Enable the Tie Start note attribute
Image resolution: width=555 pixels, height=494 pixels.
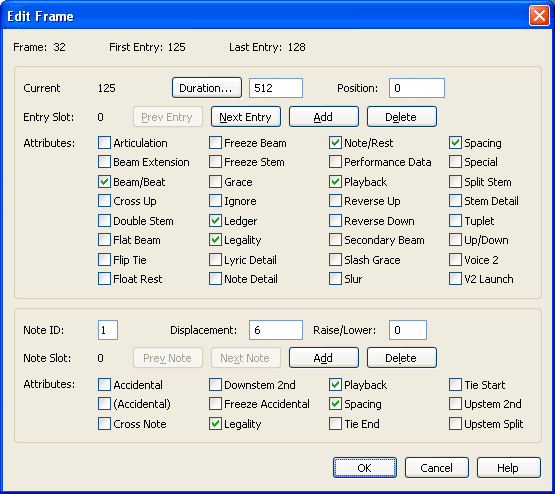pyautogui.click(x=456, y=385)
